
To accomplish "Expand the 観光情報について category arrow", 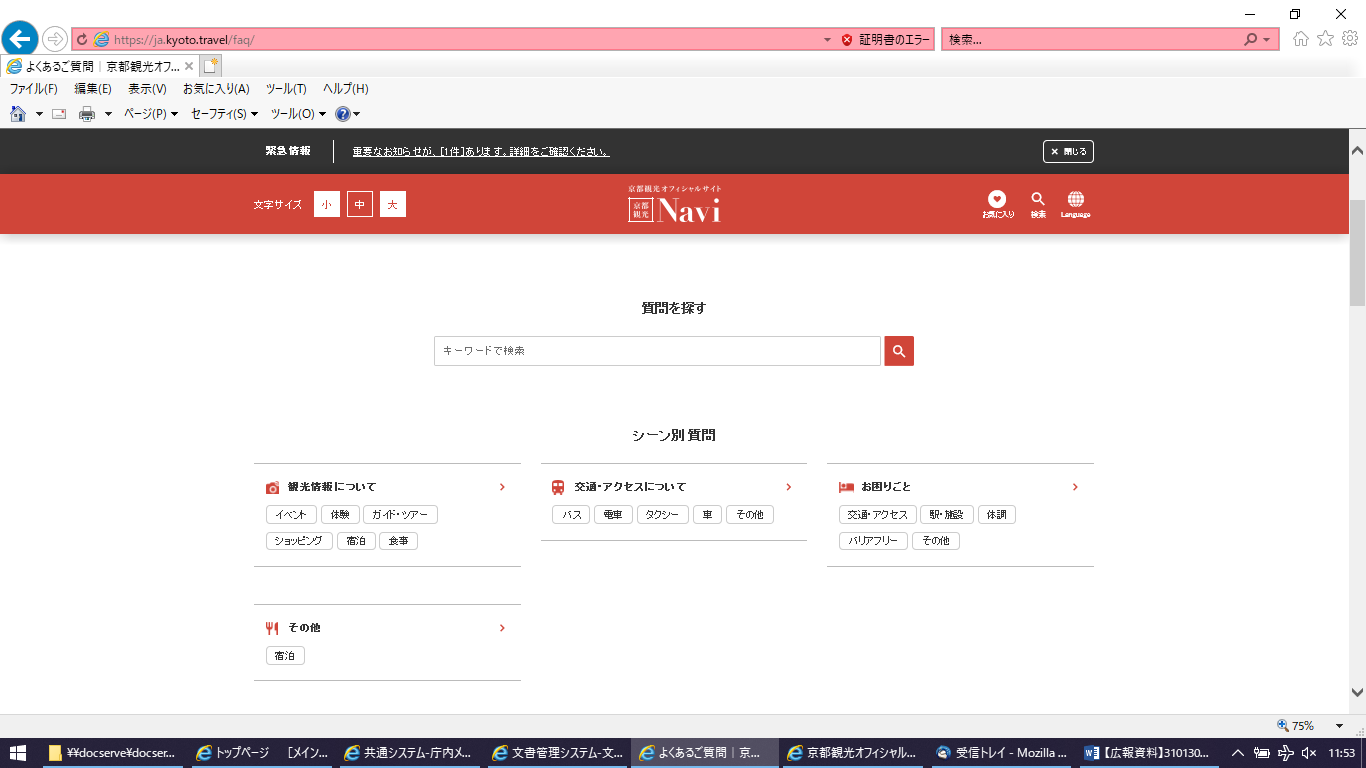I will click(502, 487).
